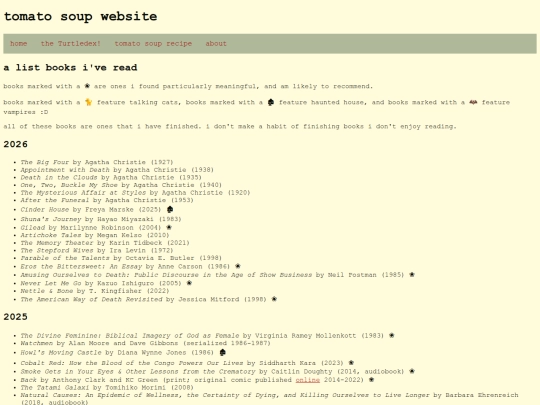Select 'The Mysterious Affair at Styles' entry
Image resolution: width=540 pixels, height=405 pixels.
click(135, 193)
